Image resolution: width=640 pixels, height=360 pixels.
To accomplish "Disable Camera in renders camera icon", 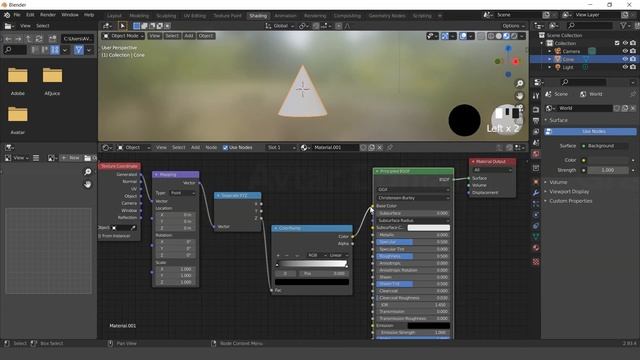I will (633, 51).
